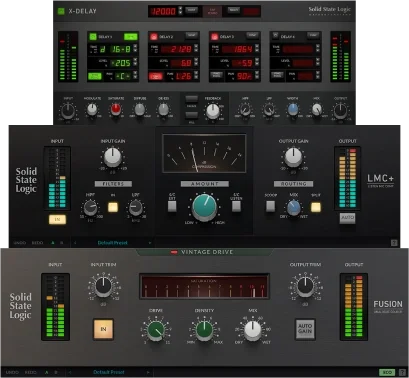This screenshot has height=378, width=409.
Task: Go to next preset in Vintage Drive
Action: pos(148,372)
